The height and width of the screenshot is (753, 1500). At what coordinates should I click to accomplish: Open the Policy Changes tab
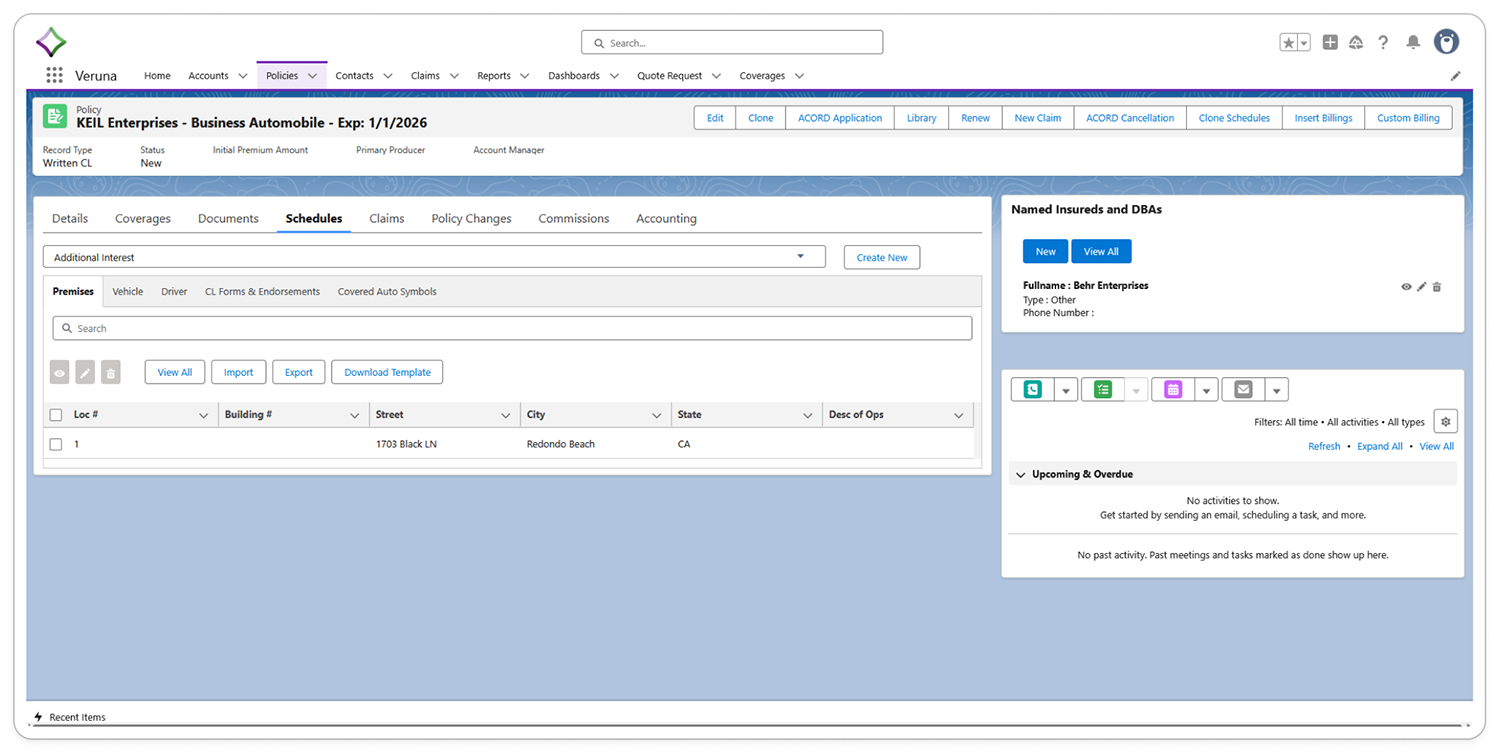[x=471, y=218]
